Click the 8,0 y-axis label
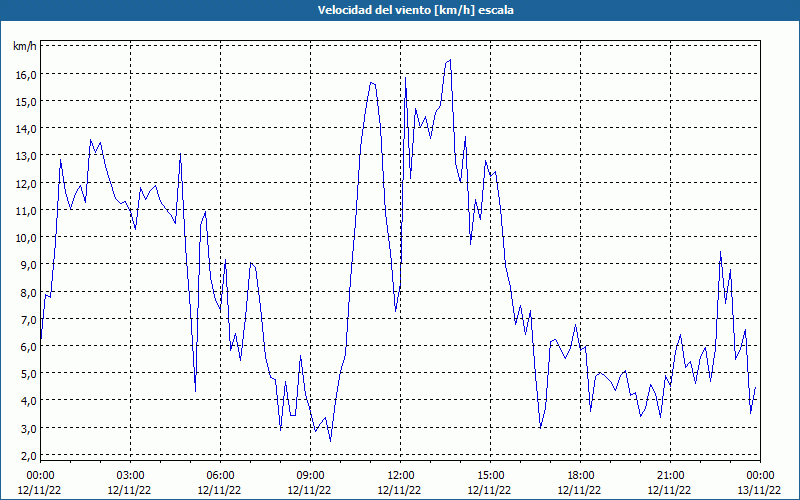The image size is (800, 500). click(29, 292)
